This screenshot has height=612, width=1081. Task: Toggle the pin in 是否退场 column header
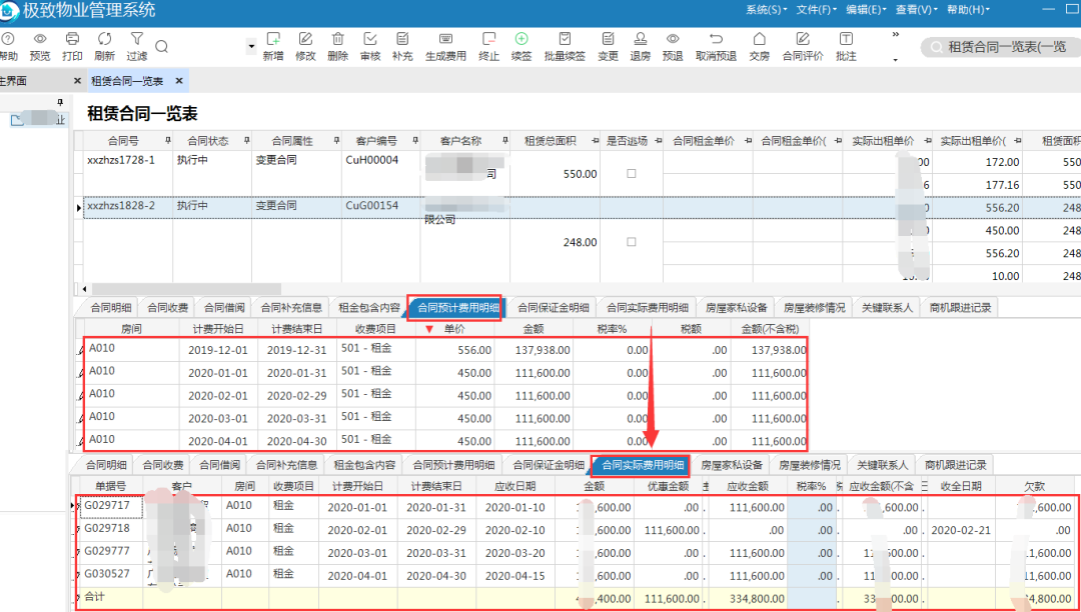pos(658,141)
